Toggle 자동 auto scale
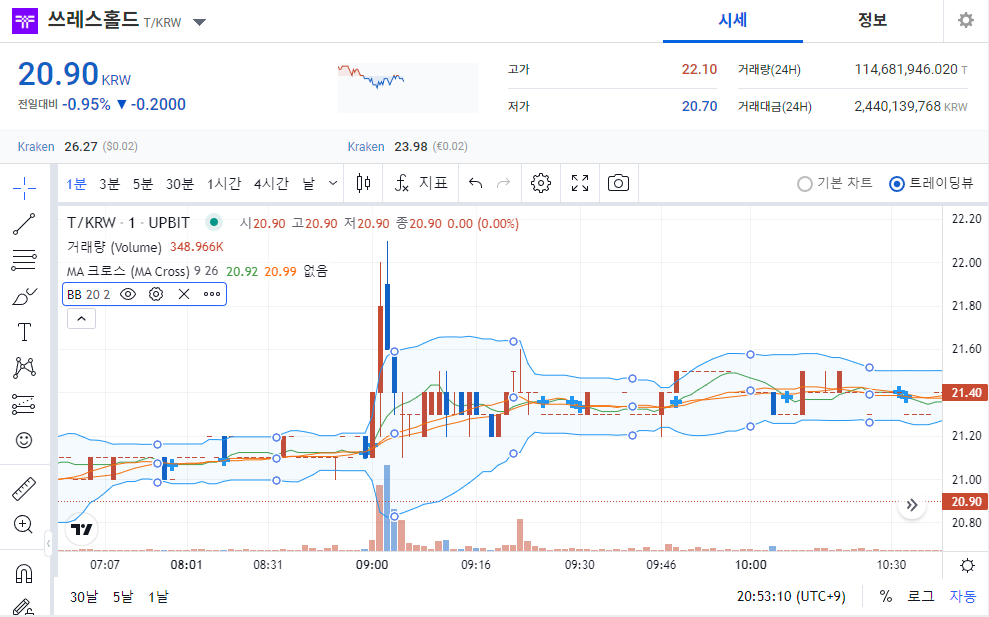This screenshot has width=989, height=617. [x=963, y=596]
